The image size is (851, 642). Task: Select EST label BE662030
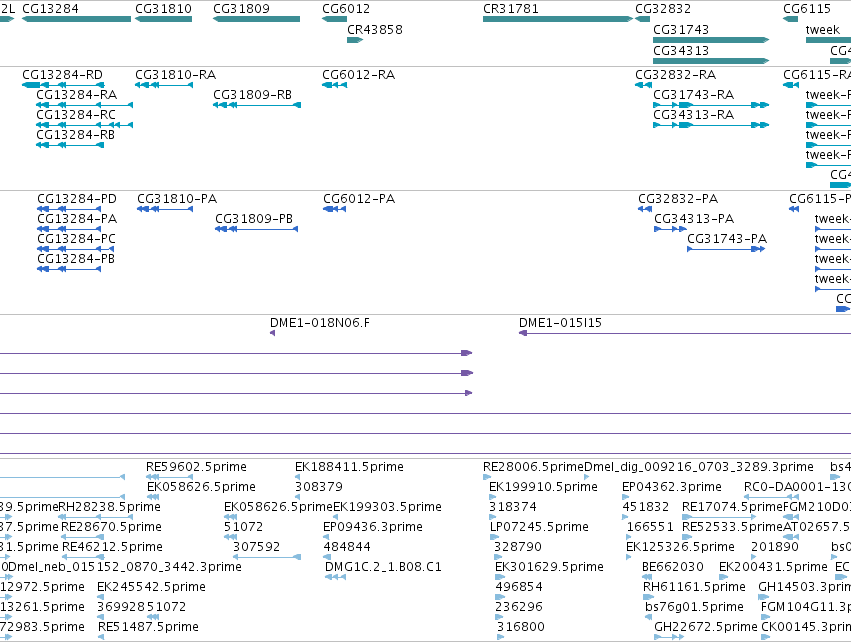[x=672, y=567]
